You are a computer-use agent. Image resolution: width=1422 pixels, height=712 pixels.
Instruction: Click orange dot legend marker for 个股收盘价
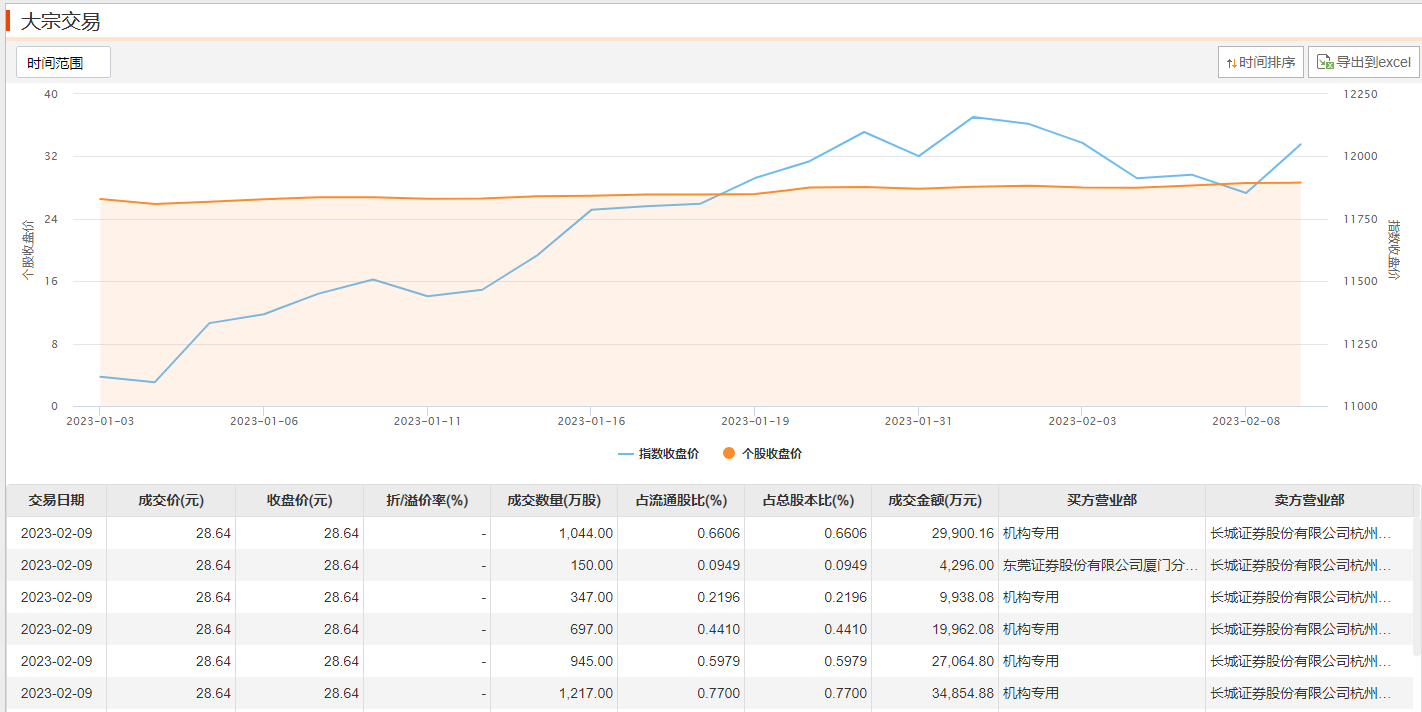[x=729, y=453]
